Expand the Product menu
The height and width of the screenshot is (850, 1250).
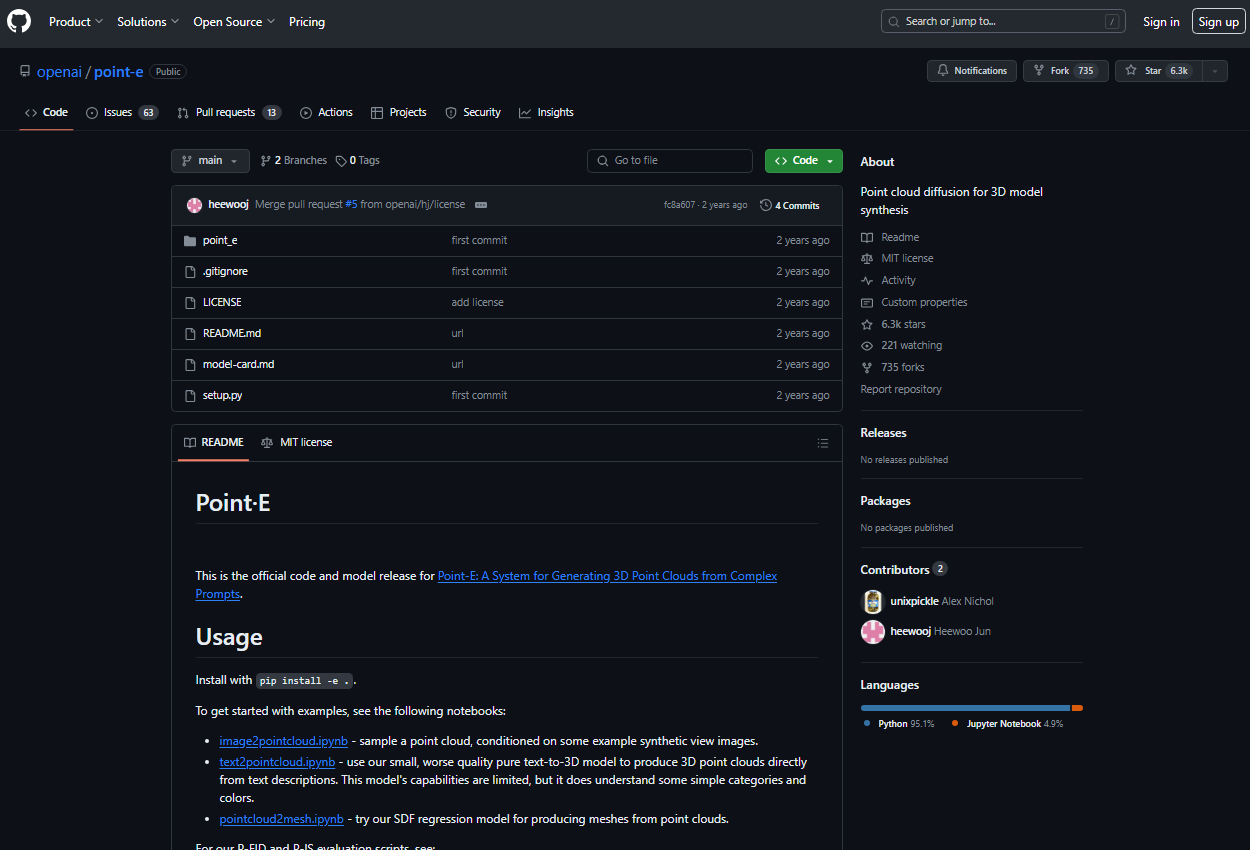(x=76, y=21)
